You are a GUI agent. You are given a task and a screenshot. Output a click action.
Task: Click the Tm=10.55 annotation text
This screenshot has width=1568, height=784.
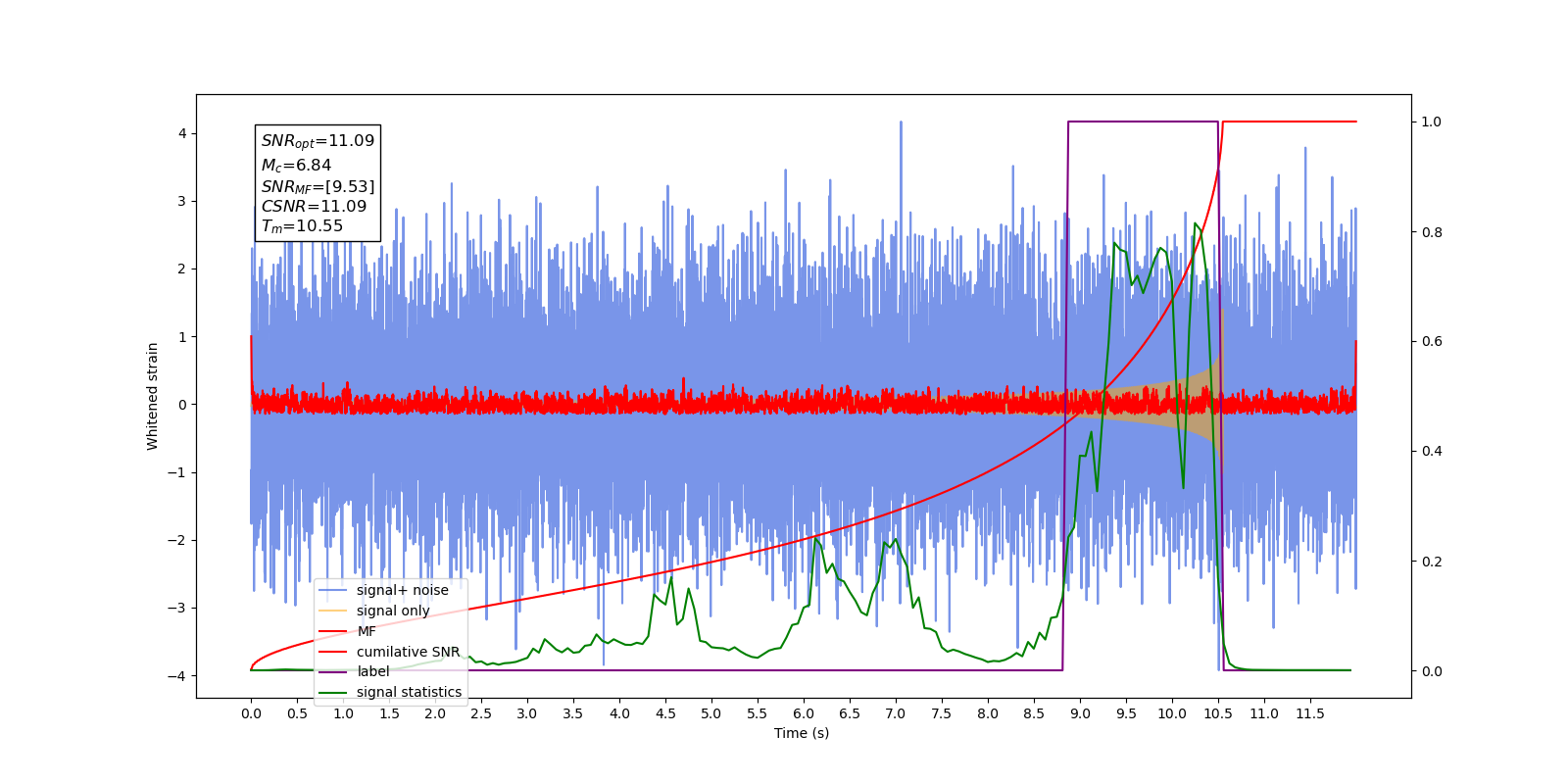302,226
